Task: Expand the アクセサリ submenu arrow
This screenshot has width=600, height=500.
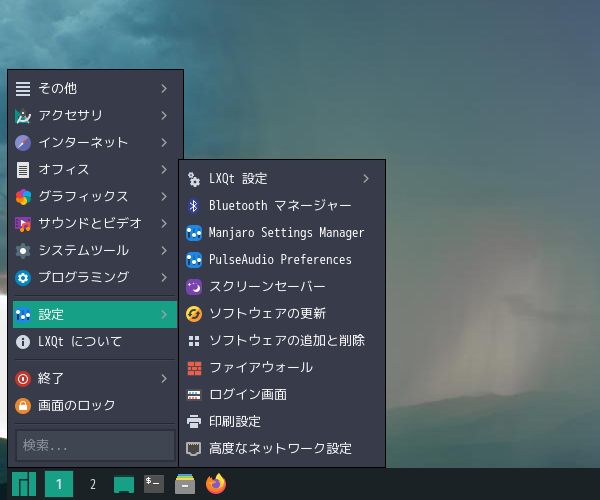Action: (164, 116)
